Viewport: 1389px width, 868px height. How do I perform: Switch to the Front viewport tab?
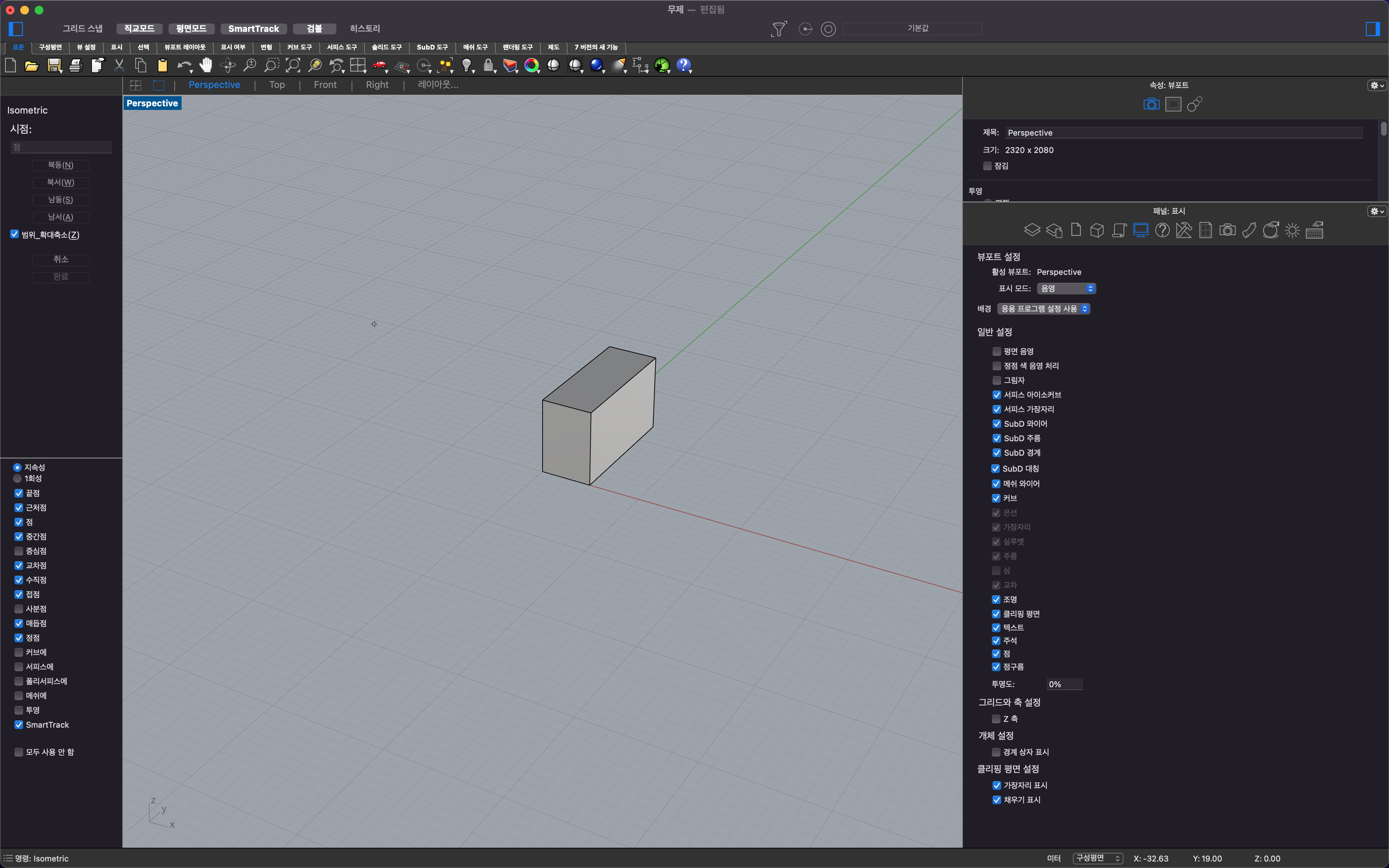click(325, 85)
